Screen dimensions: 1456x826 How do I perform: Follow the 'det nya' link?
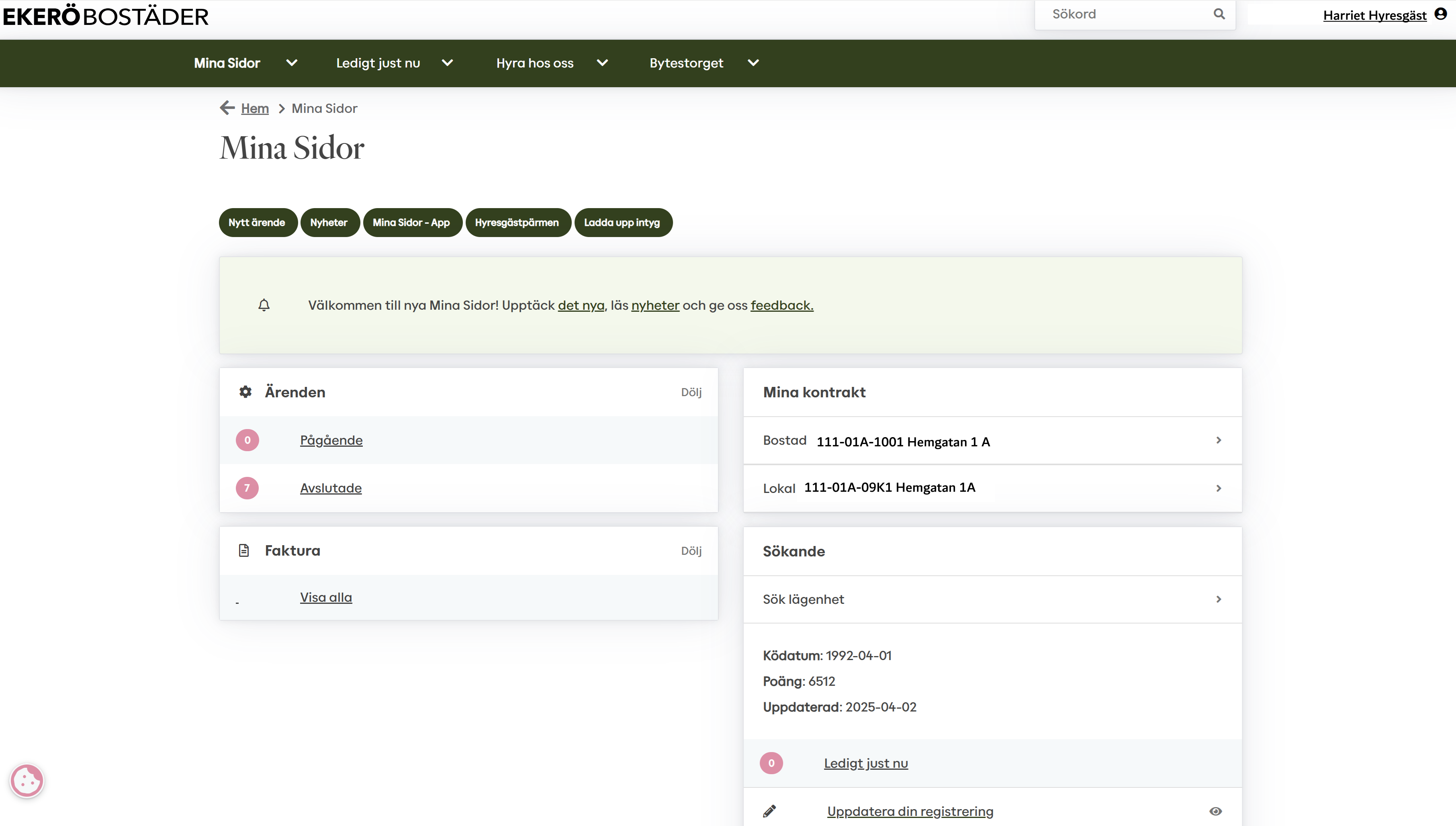click(x=581, y=305)
